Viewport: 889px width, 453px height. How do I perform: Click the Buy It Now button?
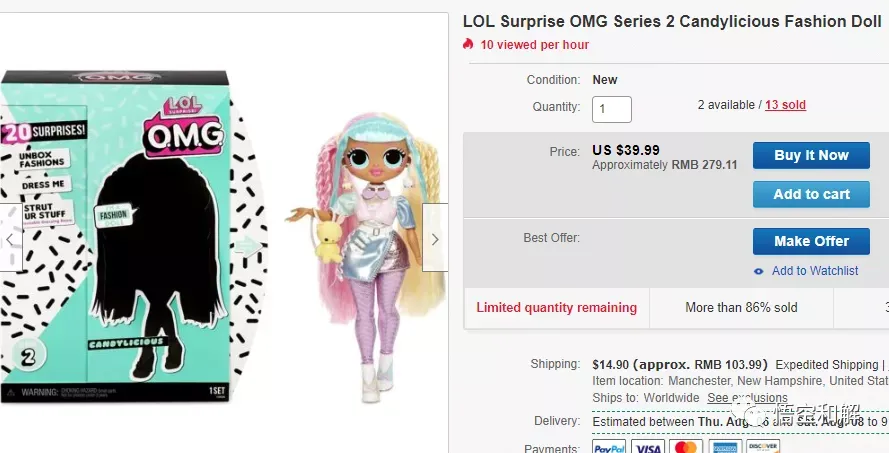[811, 155]
